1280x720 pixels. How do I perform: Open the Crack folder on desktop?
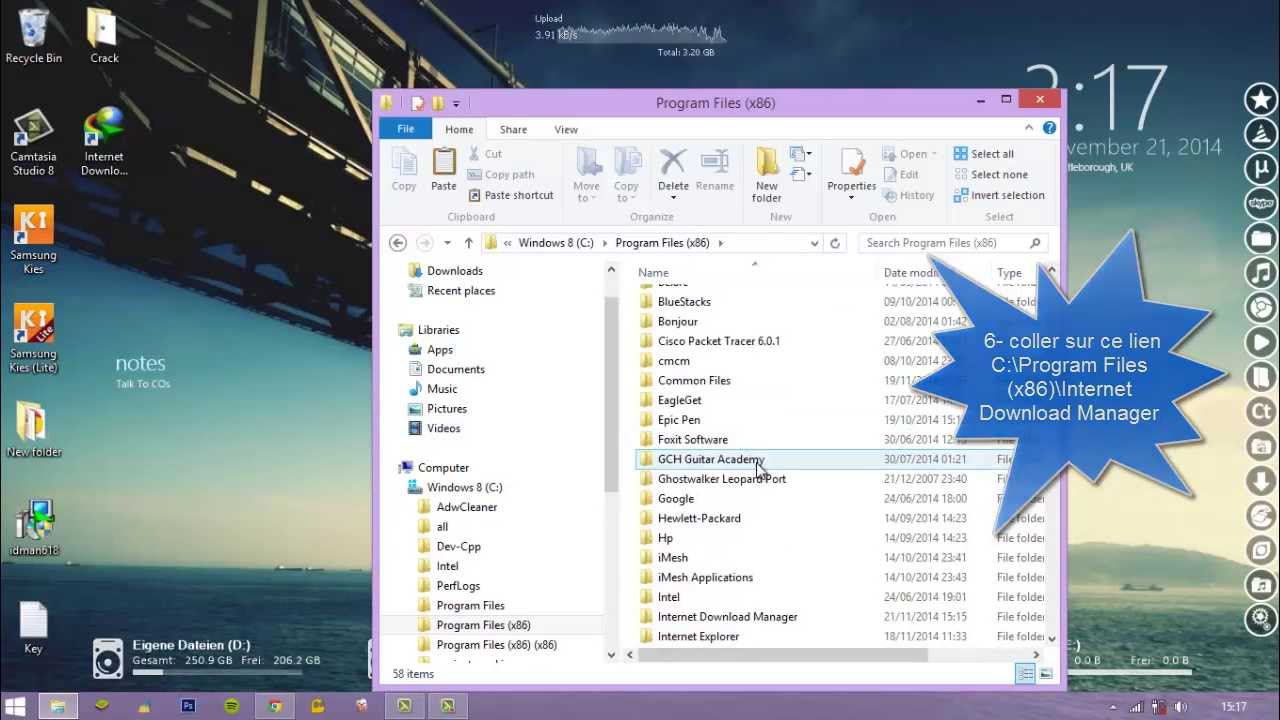[x=104, y=36]
